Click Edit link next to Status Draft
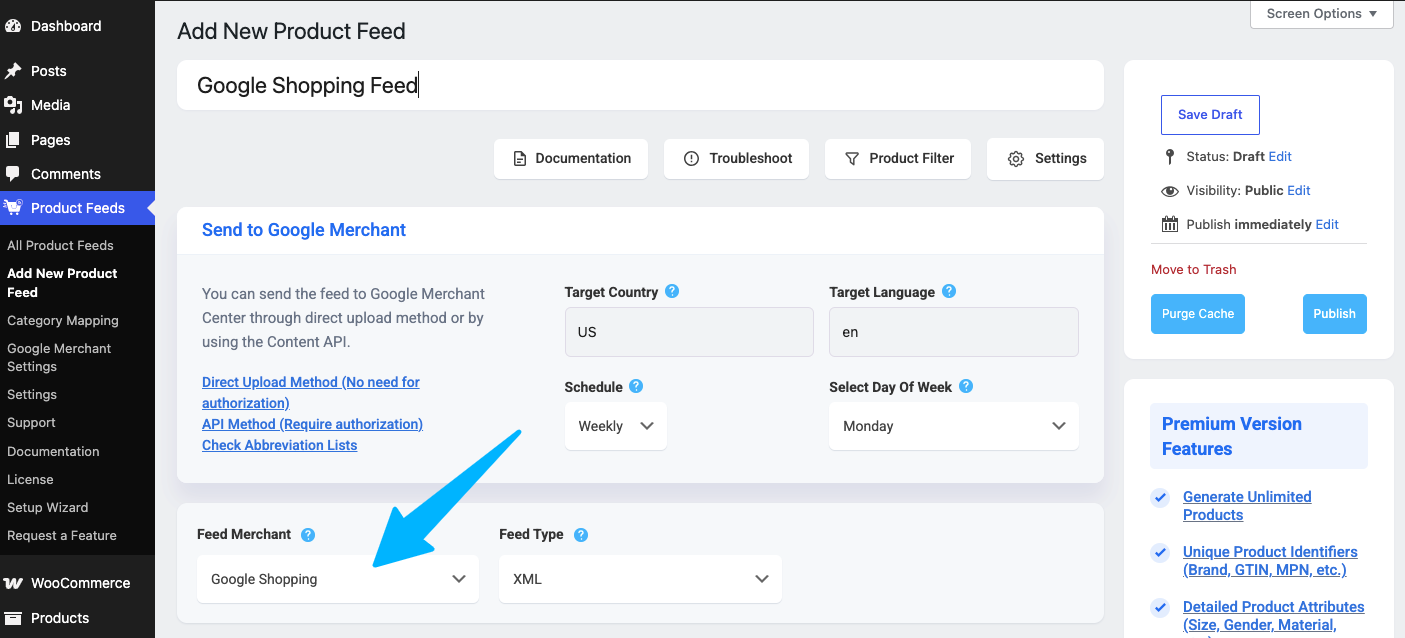This screenshot has height=638, width=1405. pos(1280,157)
